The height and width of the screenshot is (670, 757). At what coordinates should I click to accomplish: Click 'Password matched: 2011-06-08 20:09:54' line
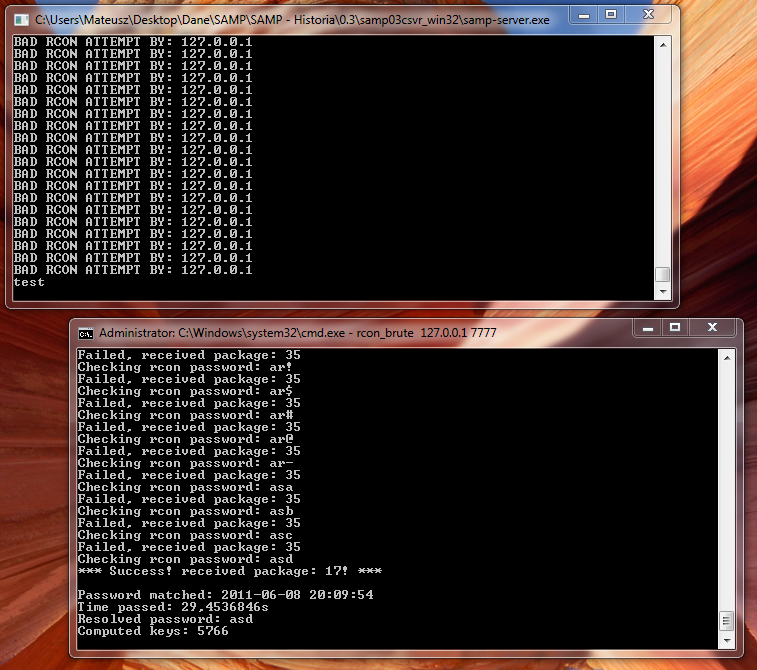click(x=225, y=595)
